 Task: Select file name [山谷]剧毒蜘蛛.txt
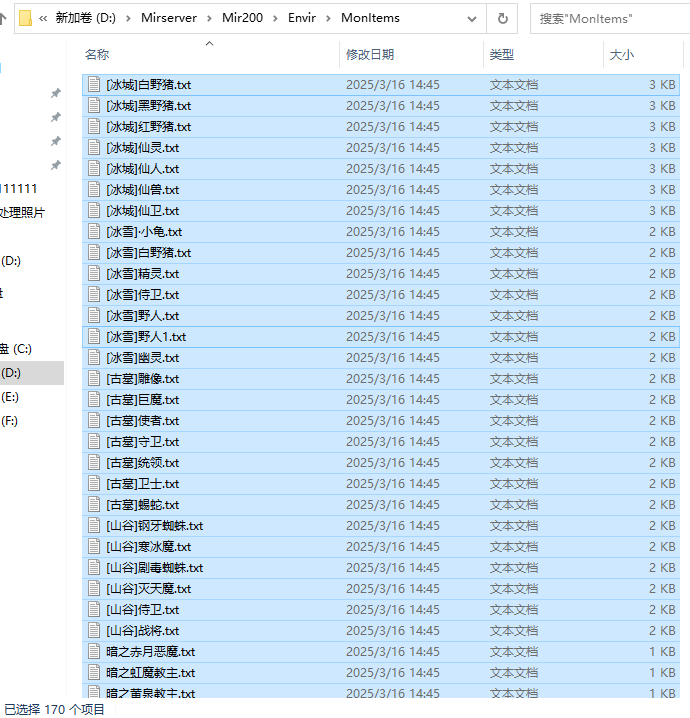(x=154, y=568)
